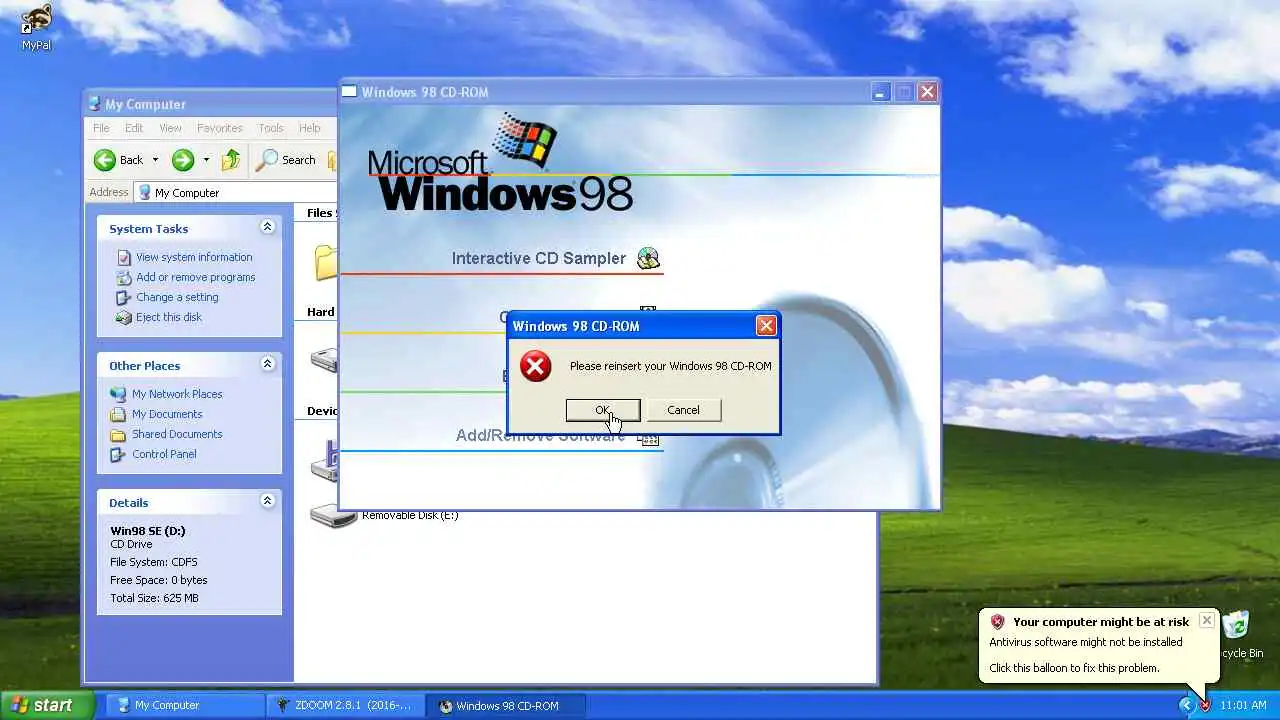Click the Add/Remove Software icon
The image size is (1280, 720).
pos(650,440)
